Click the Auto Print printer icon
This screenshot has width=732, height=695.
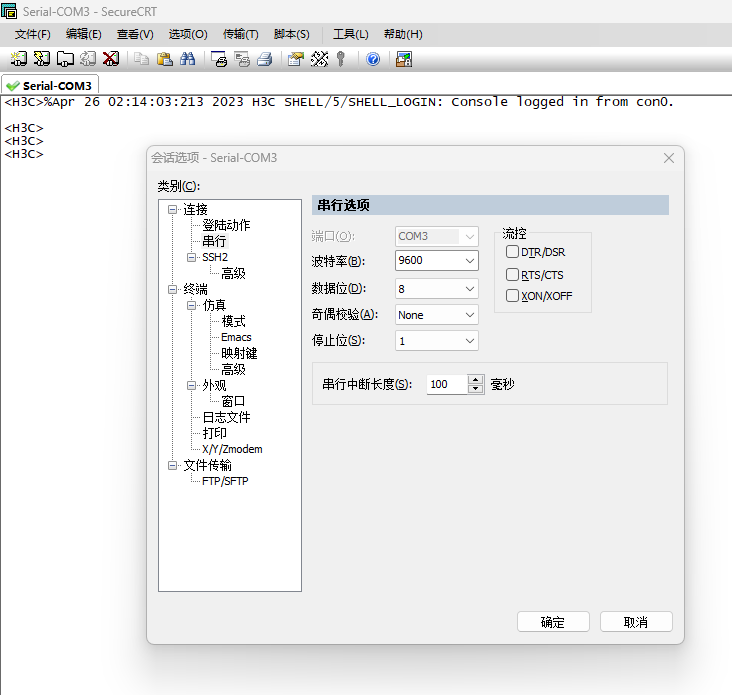click(265, 59)
